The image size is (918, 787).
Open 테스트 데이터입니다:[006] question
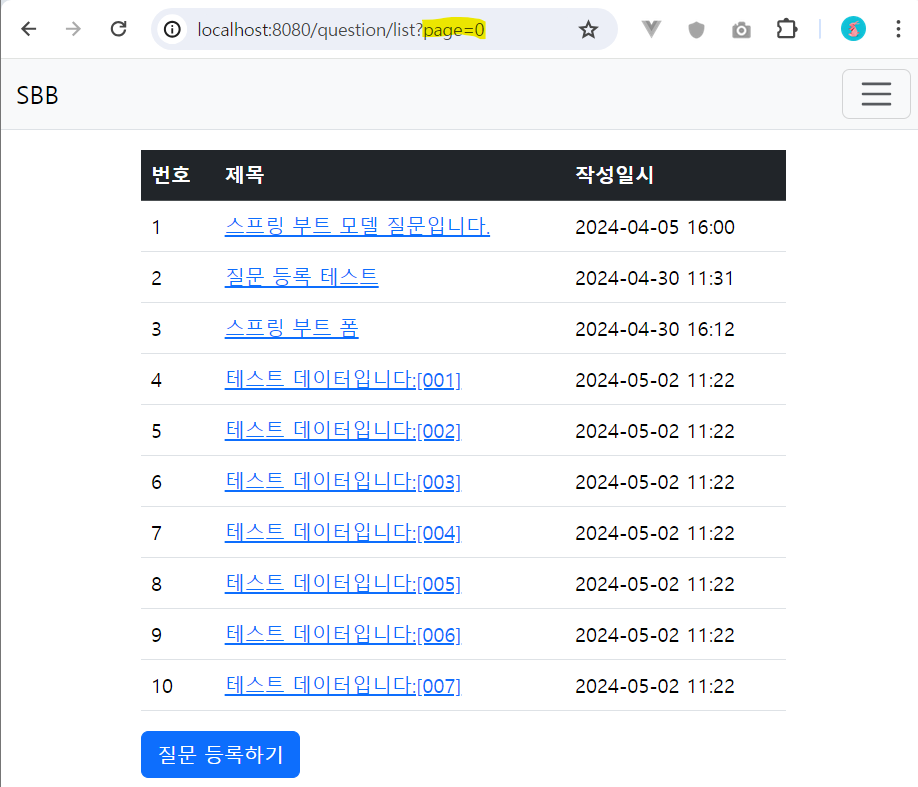pyautogui.click(x=343, y=634)
